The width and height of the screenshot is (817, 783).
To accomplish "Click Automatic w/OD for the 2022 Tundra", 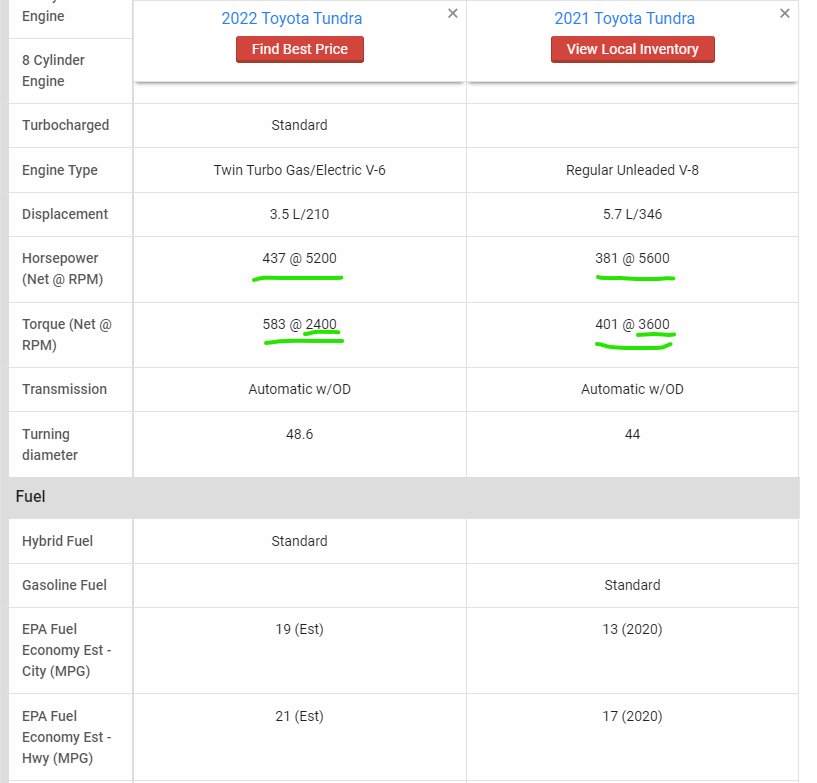I will [300, 389].
